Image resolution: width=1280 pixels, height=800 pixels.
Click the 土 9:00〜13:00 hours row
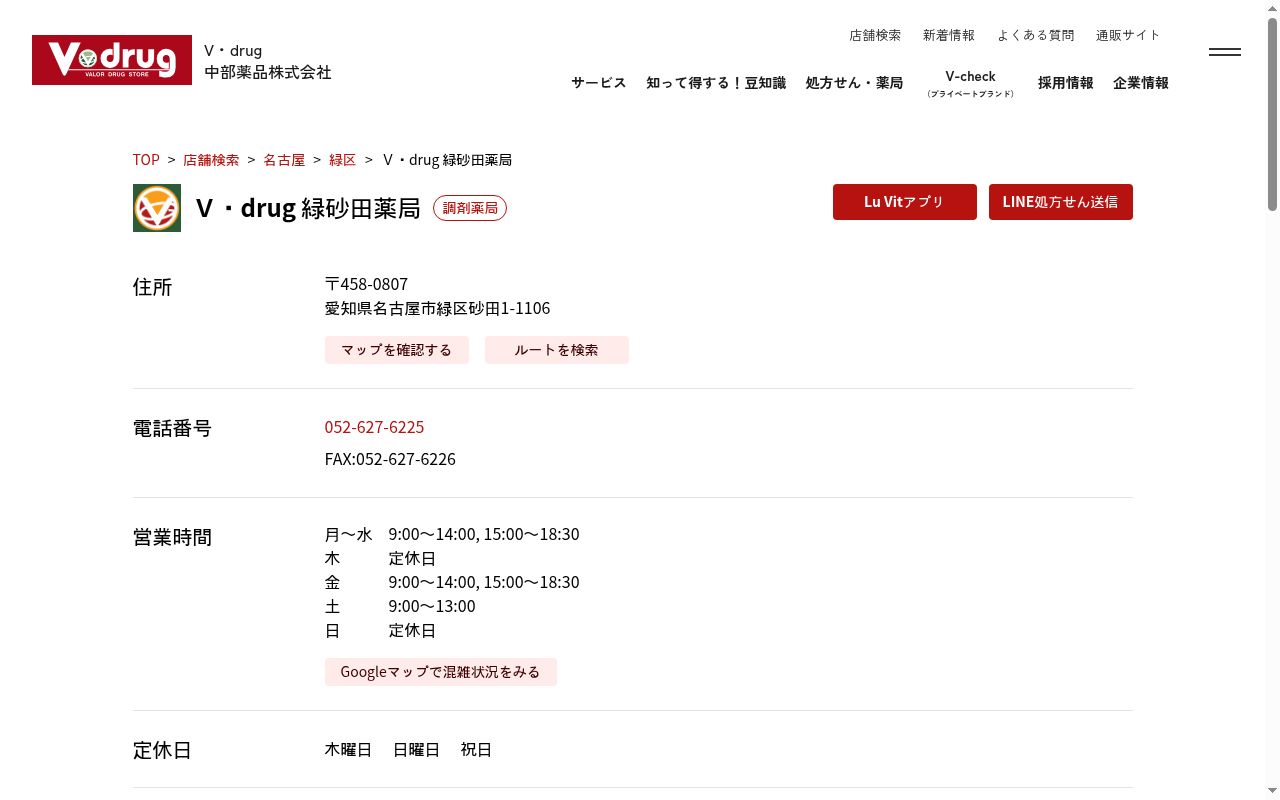(400, 606)
